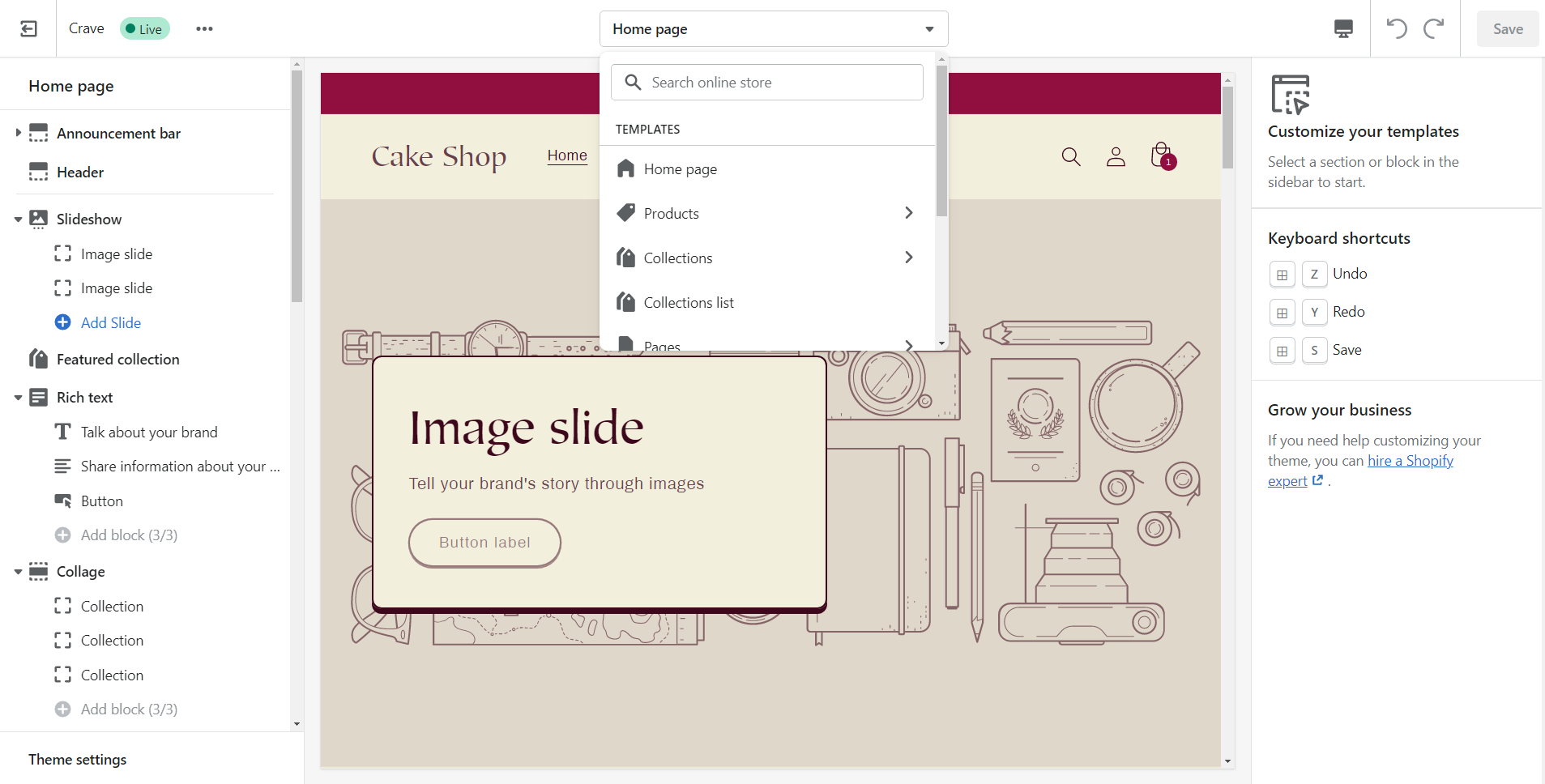Image resolution: width=1545 pixels, height=784 pixels.
Task: Click the Announcement bar section icon
Action: coord(38,133)
